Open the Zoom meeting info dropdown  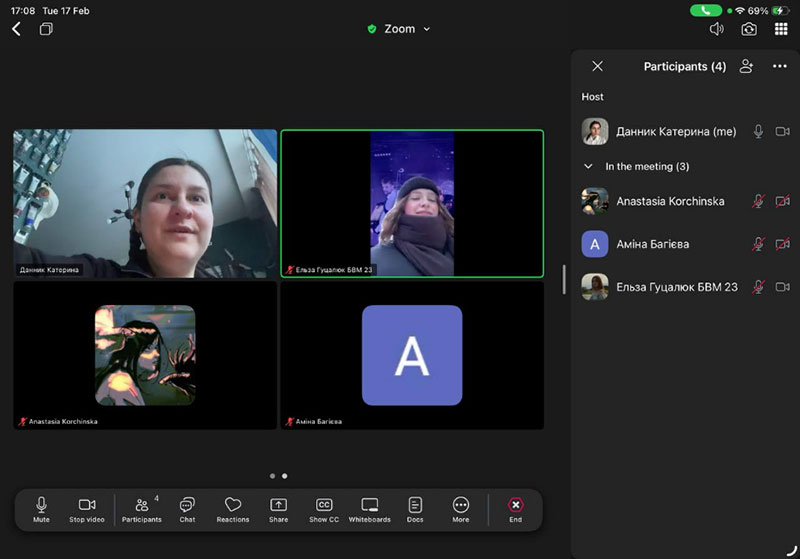(x=400, y=29)
